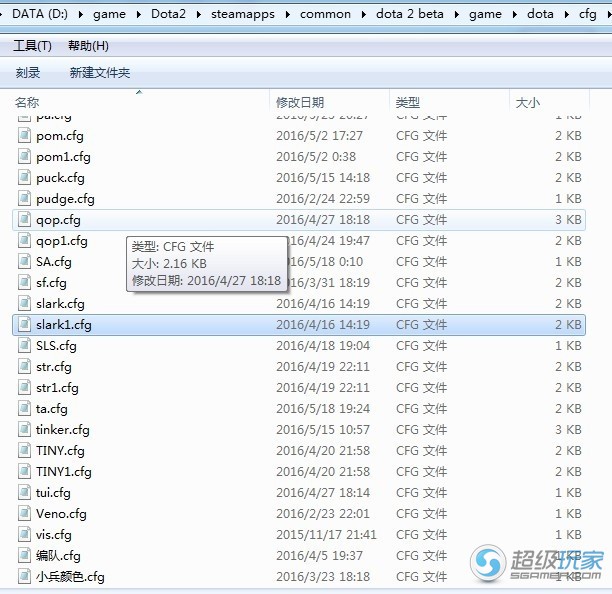Open the 工具(T) menu
Screen dimensions: 612x594
point(32,46)
